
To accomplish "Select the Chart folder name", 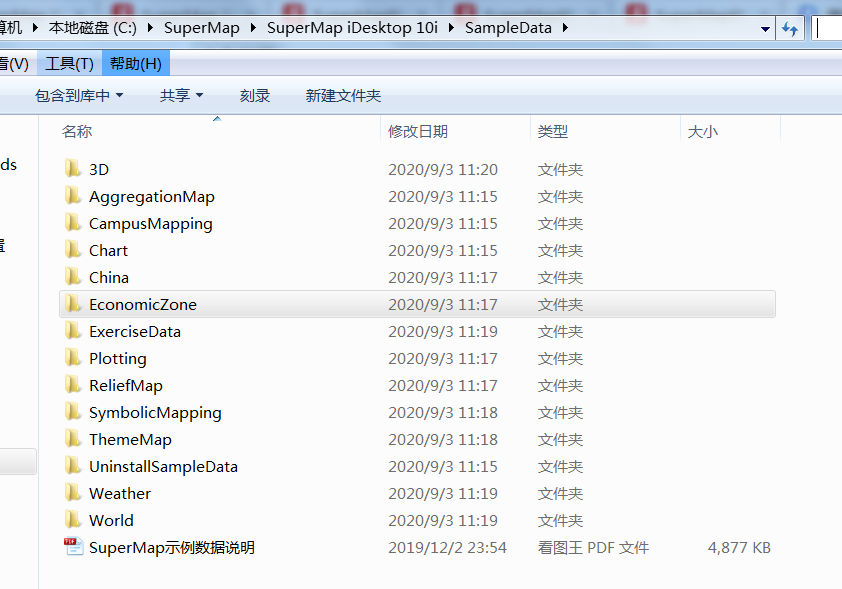I will 108,250.
